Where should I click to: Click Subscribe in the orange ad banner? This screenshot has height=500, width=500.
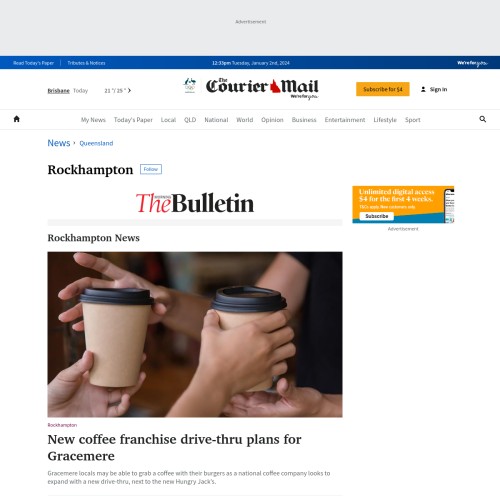(x=377, y=216)
